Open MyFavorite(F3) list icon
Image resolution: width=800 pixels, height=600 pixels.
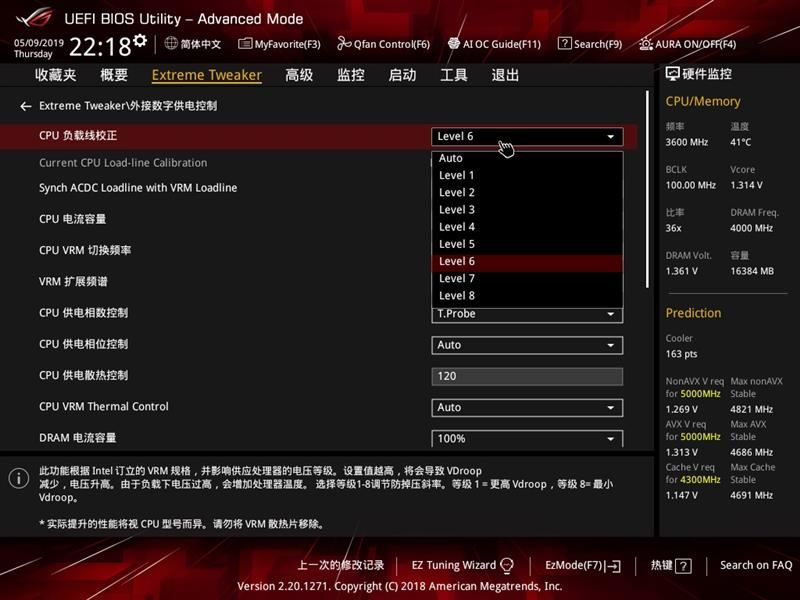(x=245, y=44)
